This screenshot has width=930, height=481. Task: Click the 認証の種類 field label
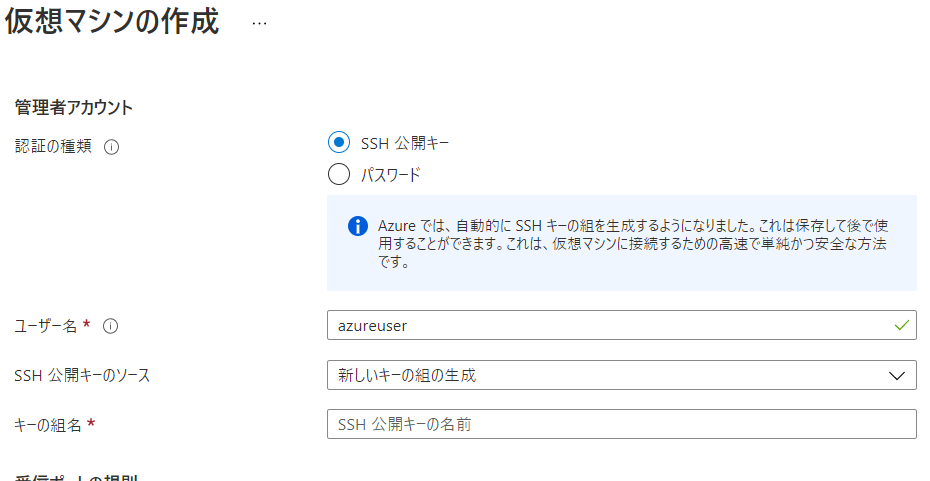pyautogui.click(x=53, y=146)
